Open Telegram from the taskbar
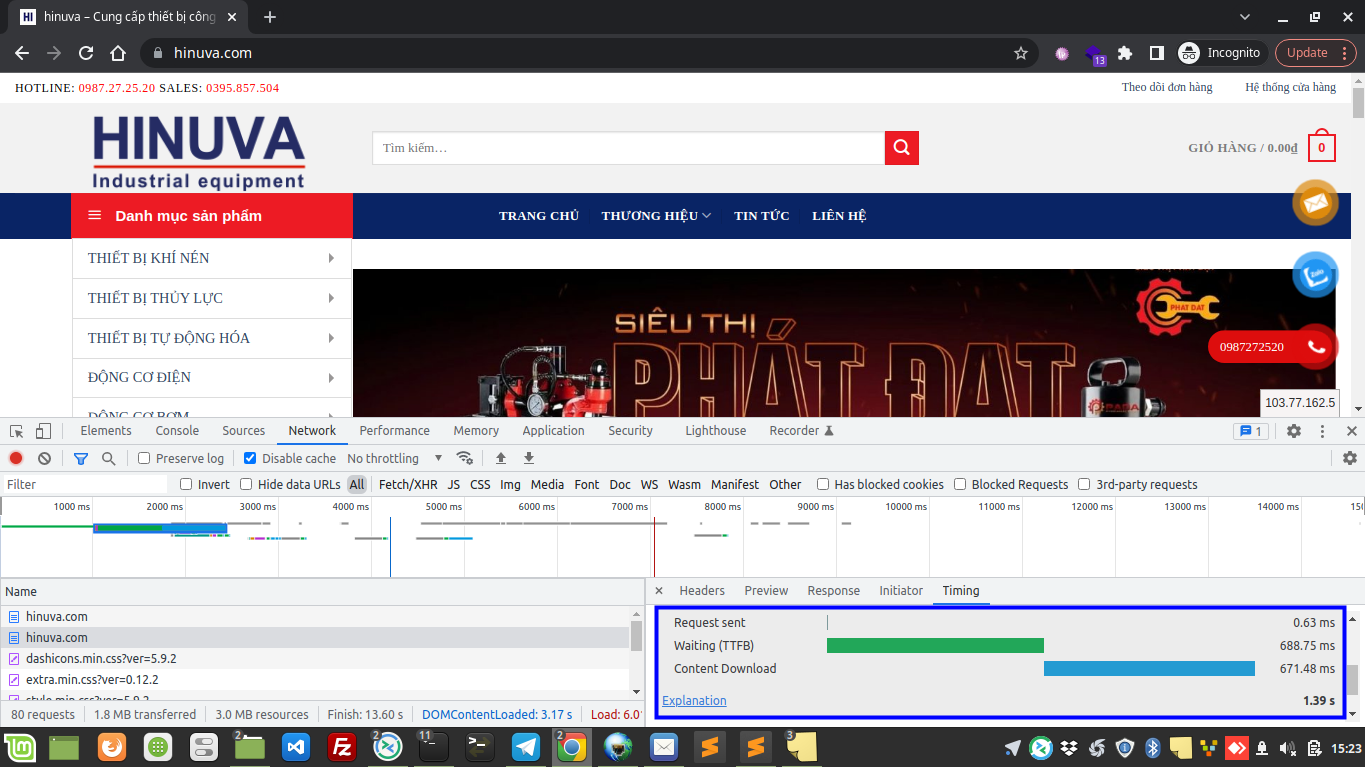The width and height of the screenshot is (1365, 767). click(526, 747)
